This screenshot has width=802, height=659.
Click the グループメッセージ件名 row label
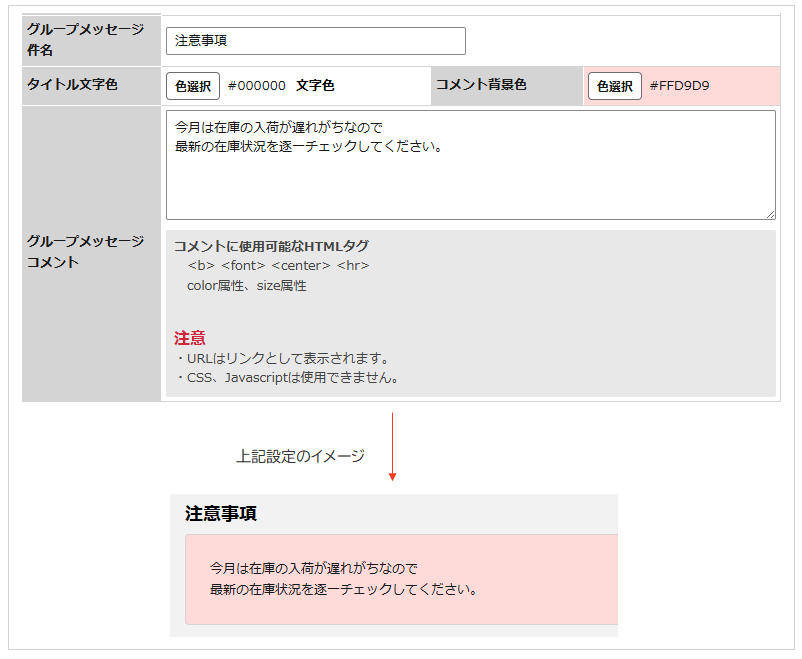[85, 39]
